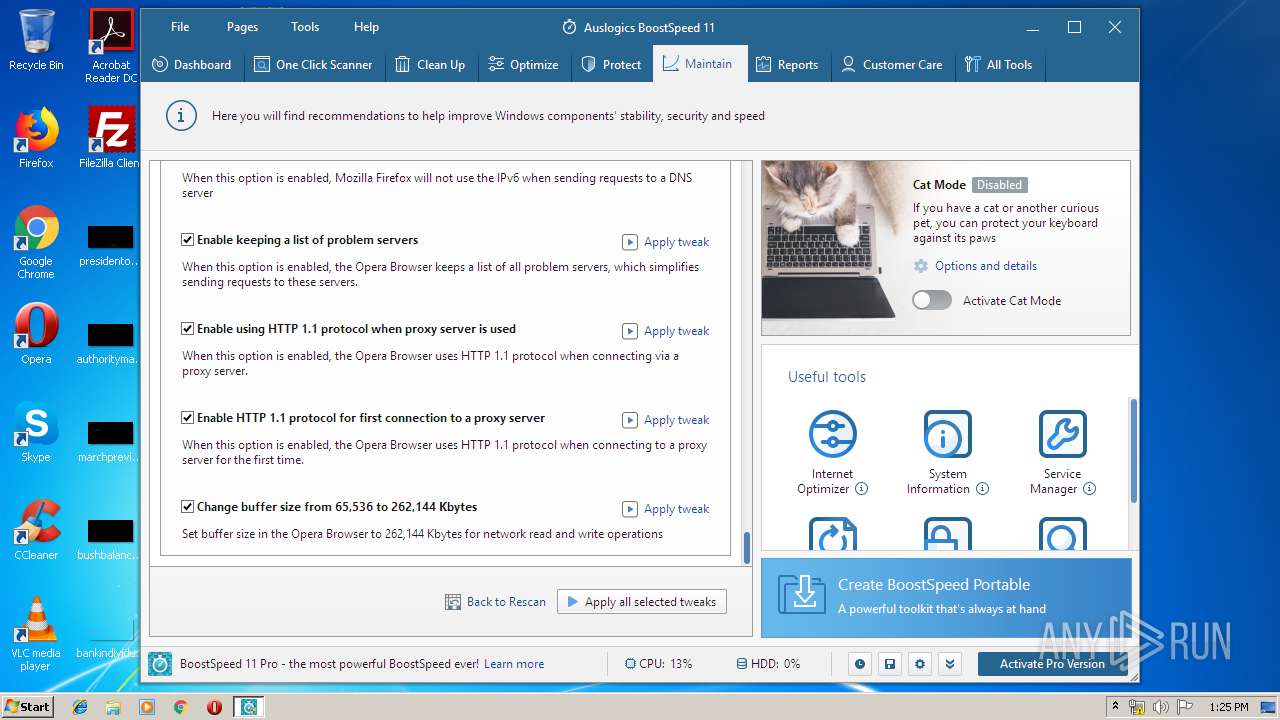Uncheck Change buffer size tweak checkbox
The width and height of the screenshot is (1280, 720).
pyautogui.click(x=187, y=507)
